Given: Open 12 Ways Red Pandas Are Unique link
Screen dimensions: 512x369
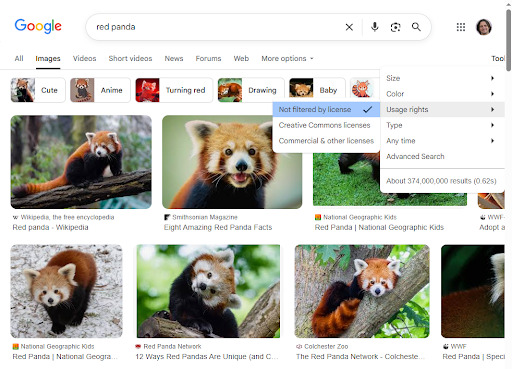Looking at the screenshot, I should click(207, 356).
